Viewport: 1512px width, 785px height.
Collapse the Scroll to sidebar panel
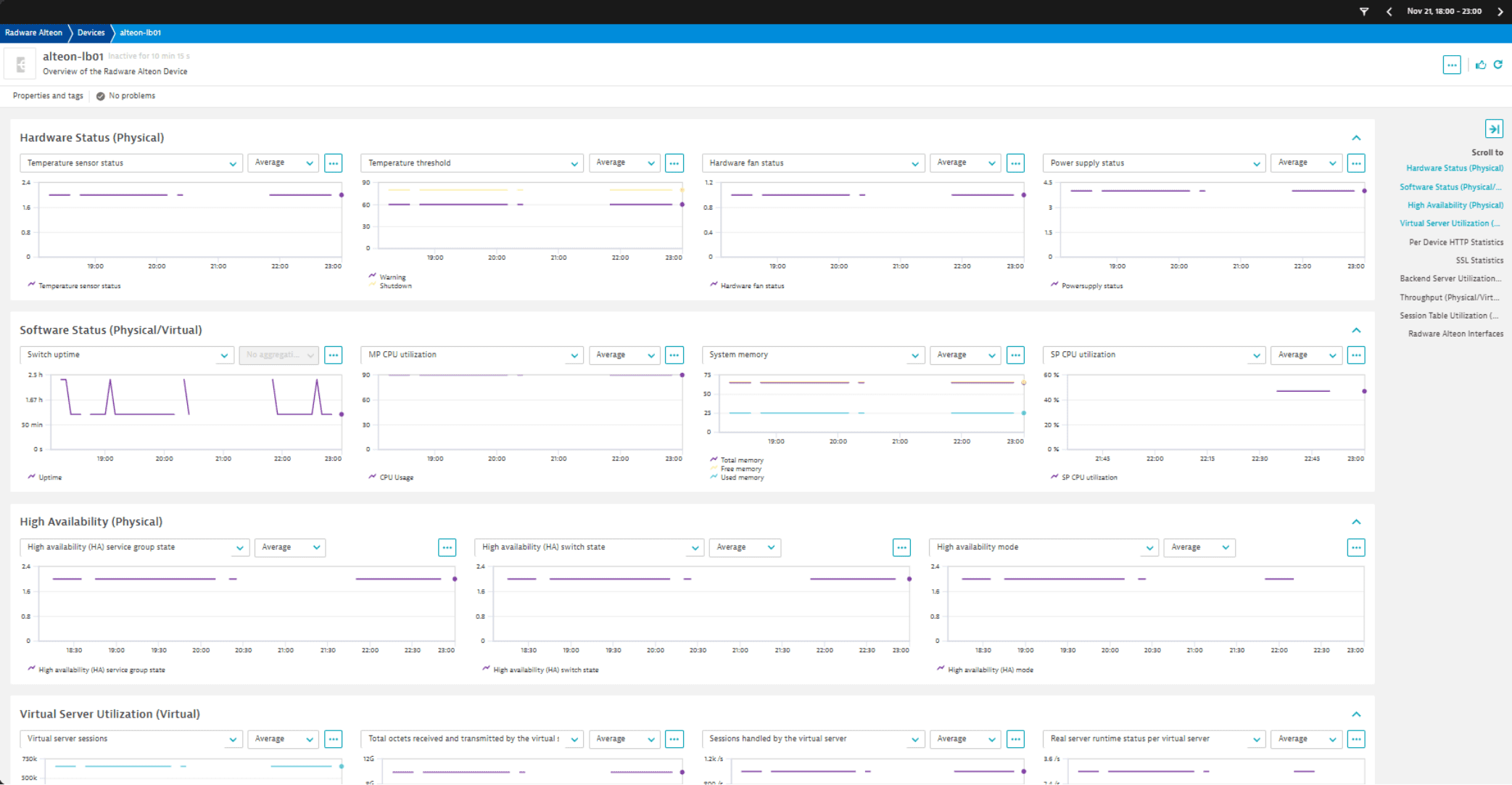1494,129
